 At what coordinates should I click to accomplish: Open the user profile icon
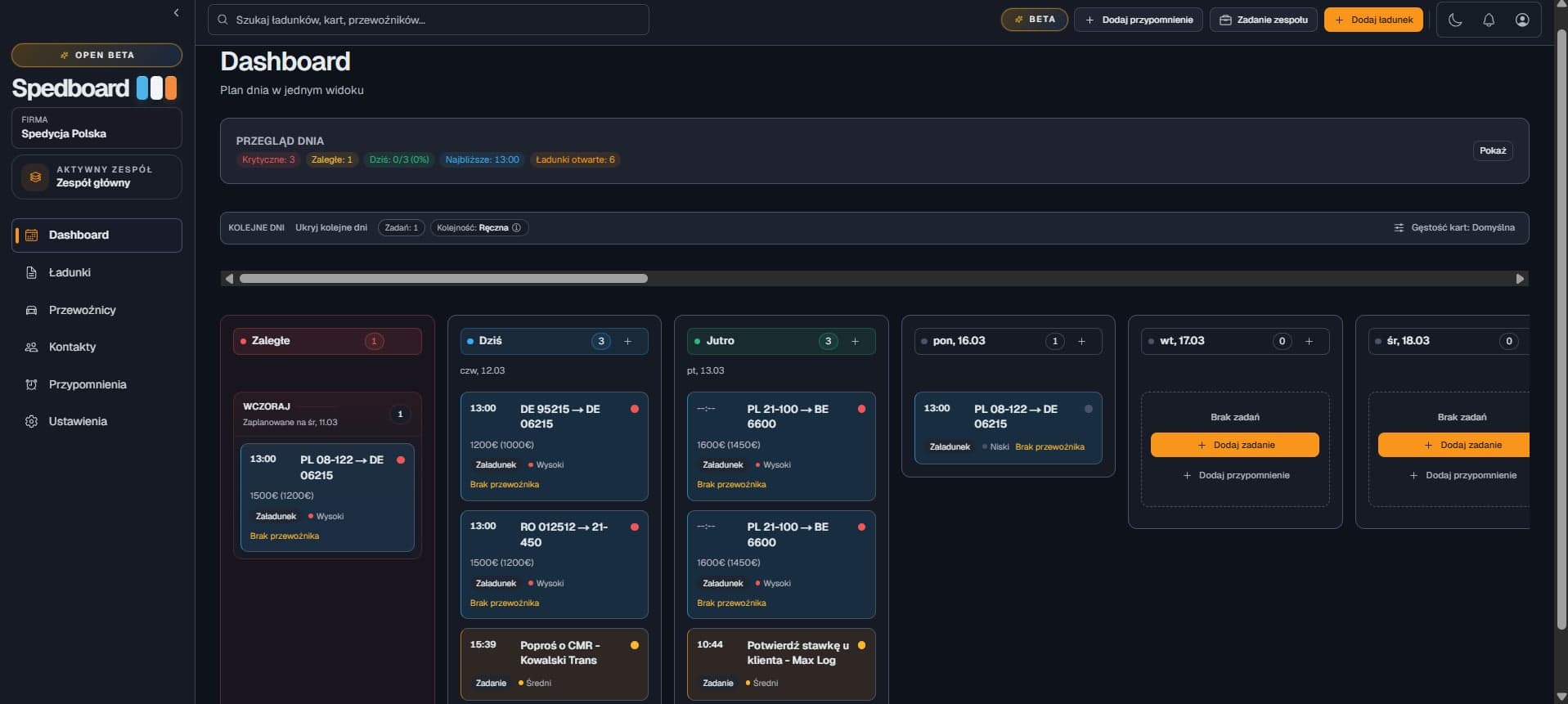tap(1522, 20)
